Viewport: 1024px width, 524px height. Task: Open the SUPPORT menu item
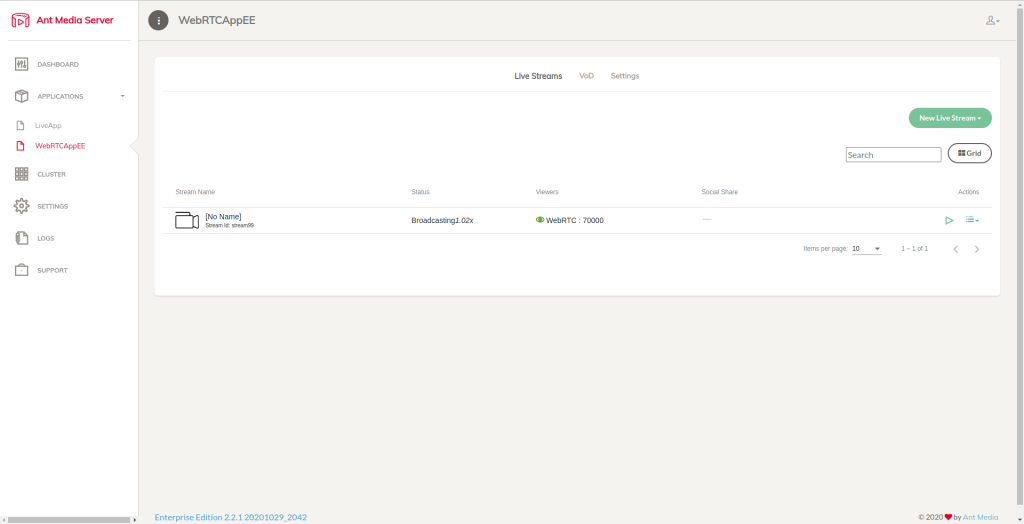coord(52,270)
